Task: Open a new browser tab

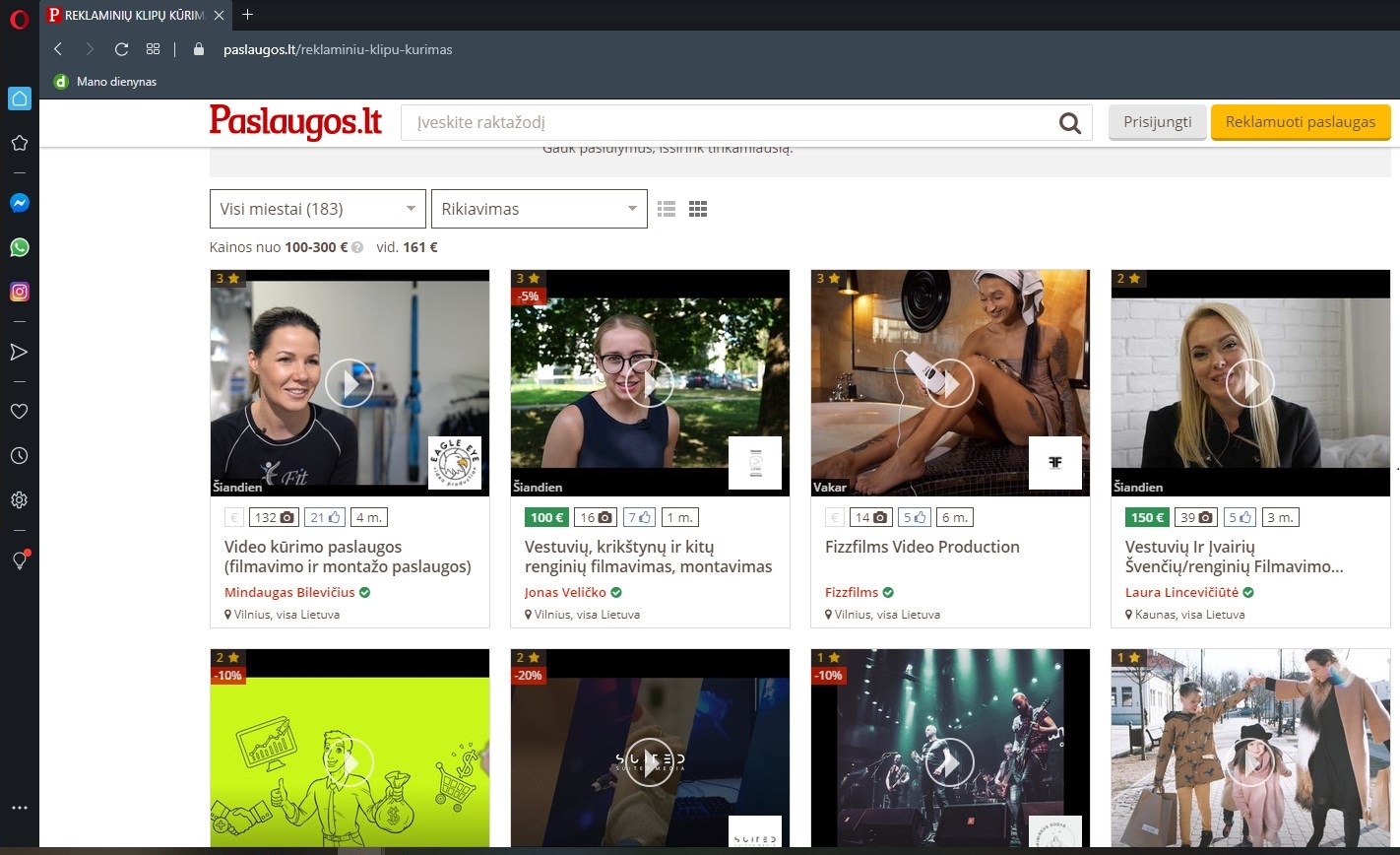Action: [x=247, y=15]
